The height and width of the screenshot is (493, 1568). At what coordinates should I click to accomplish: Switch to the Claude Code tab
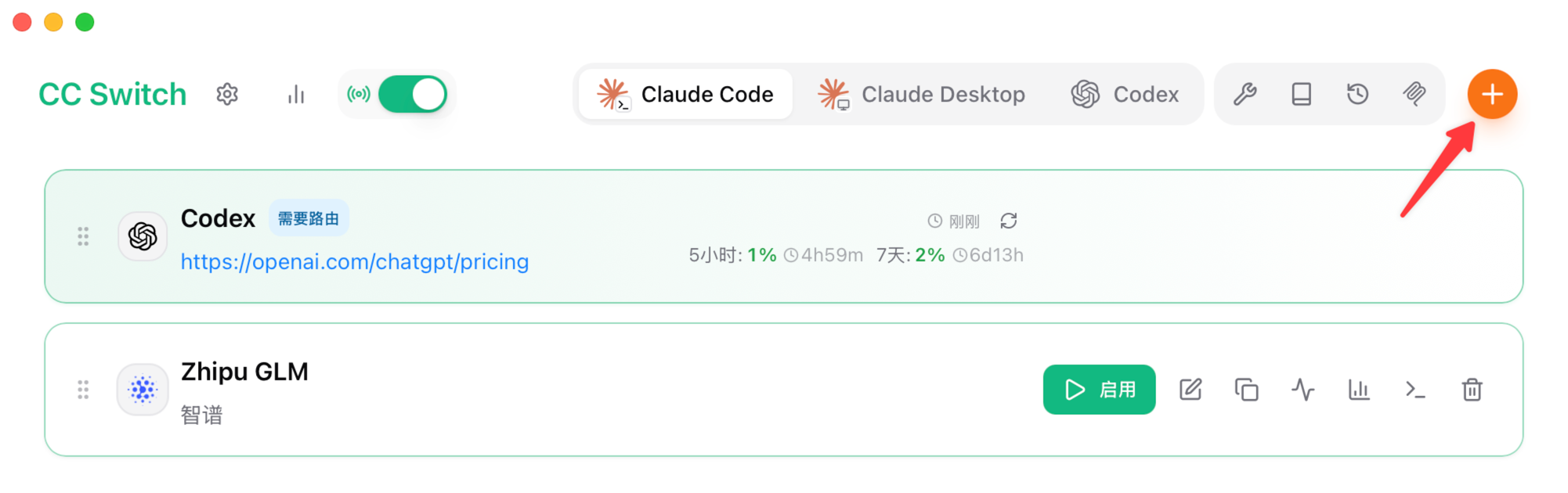point(685,95)
